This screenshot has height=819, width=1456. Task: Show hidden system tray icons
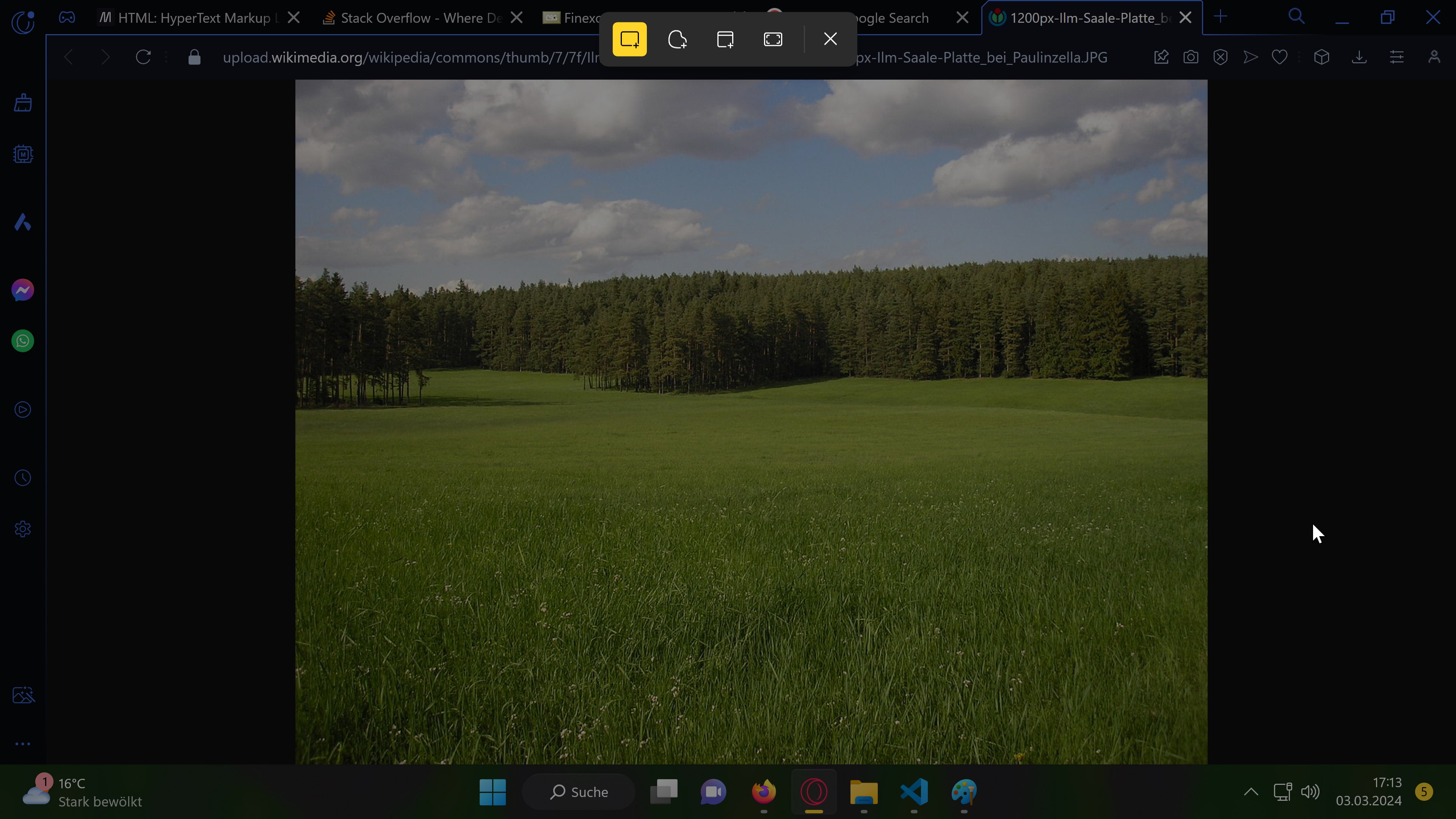[1251, 791]
